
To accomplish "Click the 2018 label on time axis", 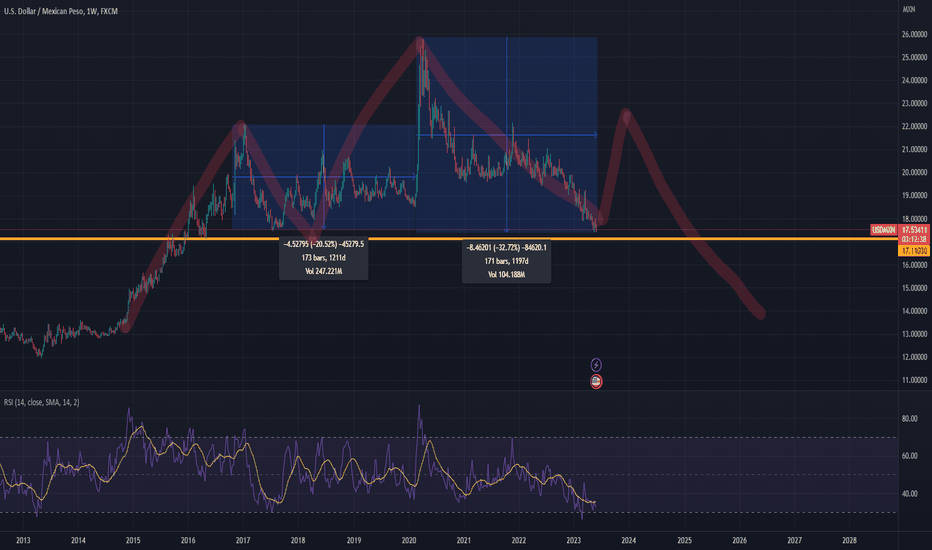I will (x=298, y=540).
